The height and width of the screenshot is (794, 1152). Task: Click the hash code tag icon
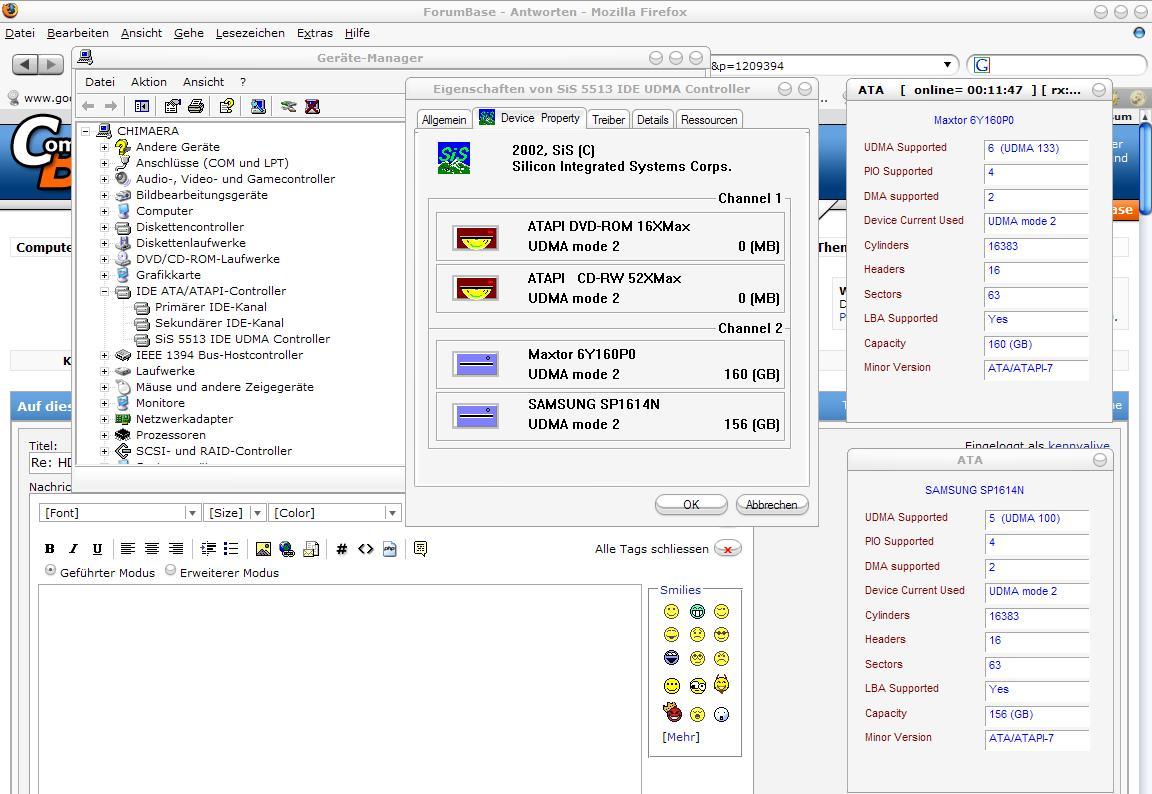tap(342, 549)
